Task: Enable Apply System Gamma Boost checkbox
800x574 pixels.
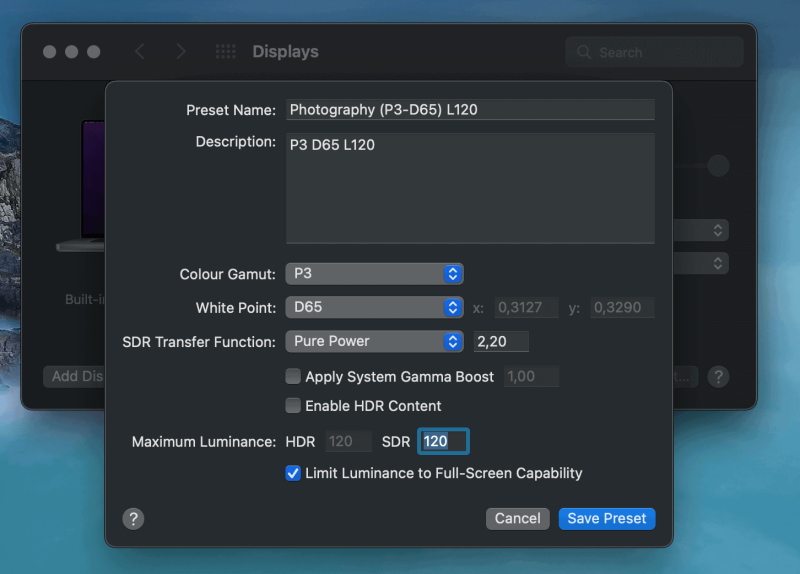Action: tap(293, 377)
